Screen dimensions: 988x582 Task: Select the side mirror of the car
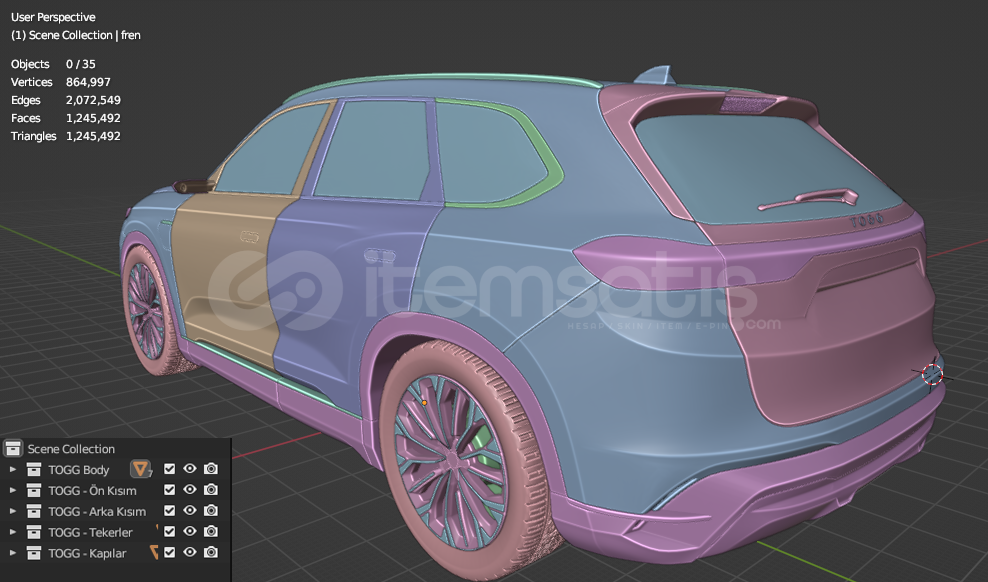(192, 186)
